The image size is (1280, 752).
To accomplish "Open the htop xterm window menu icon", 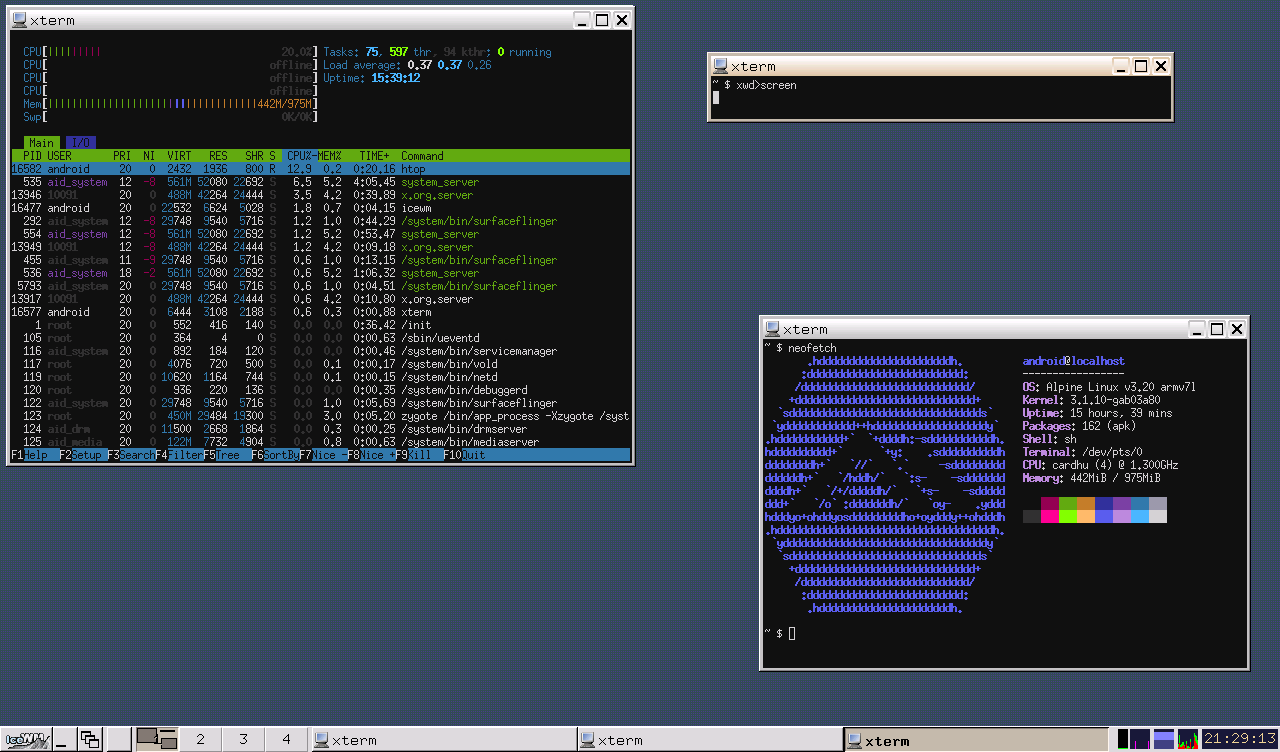I will [x=18, y=20].
